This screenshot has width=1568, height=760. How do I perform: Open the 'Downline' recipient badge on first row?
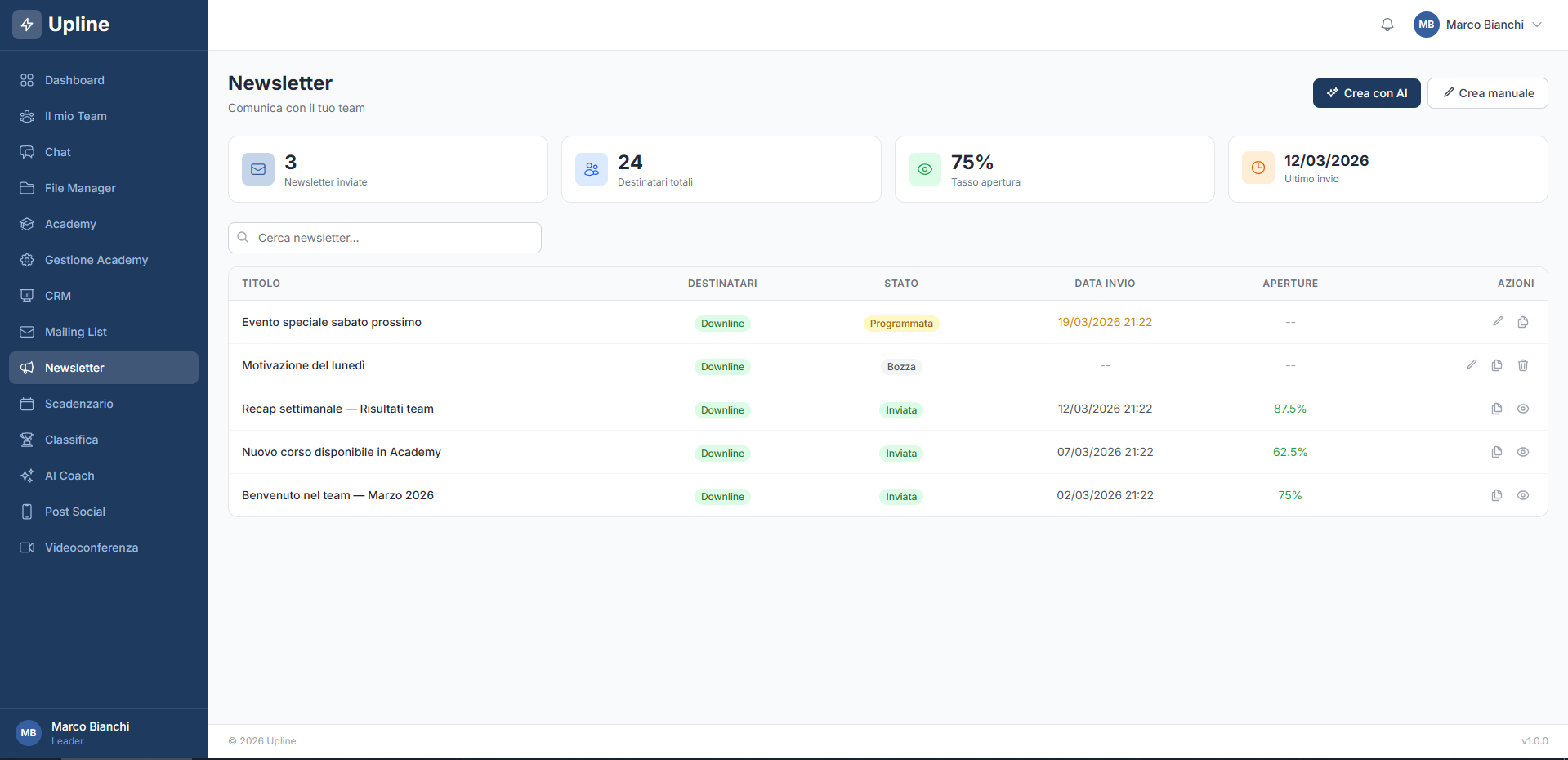[x=722, y=323]
